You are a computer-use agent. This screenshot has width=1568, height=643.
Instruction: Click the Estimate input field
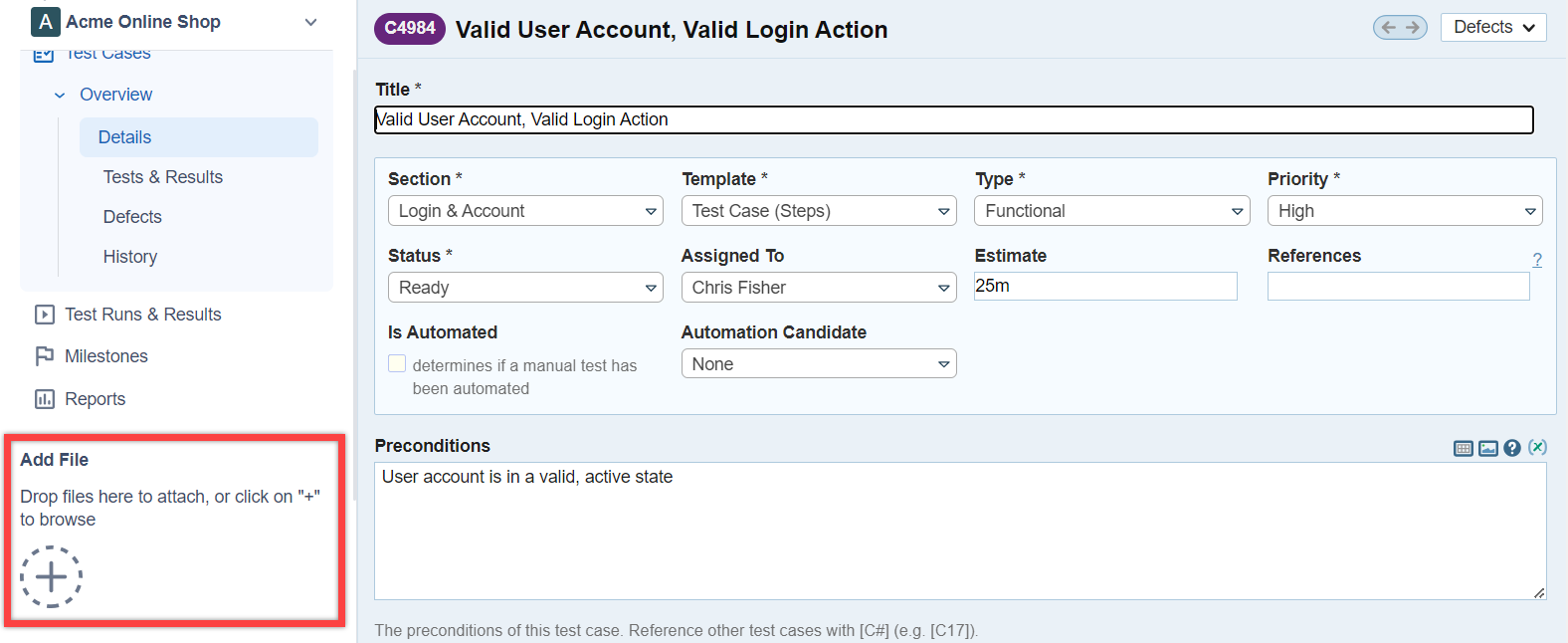pos(1104,287)
